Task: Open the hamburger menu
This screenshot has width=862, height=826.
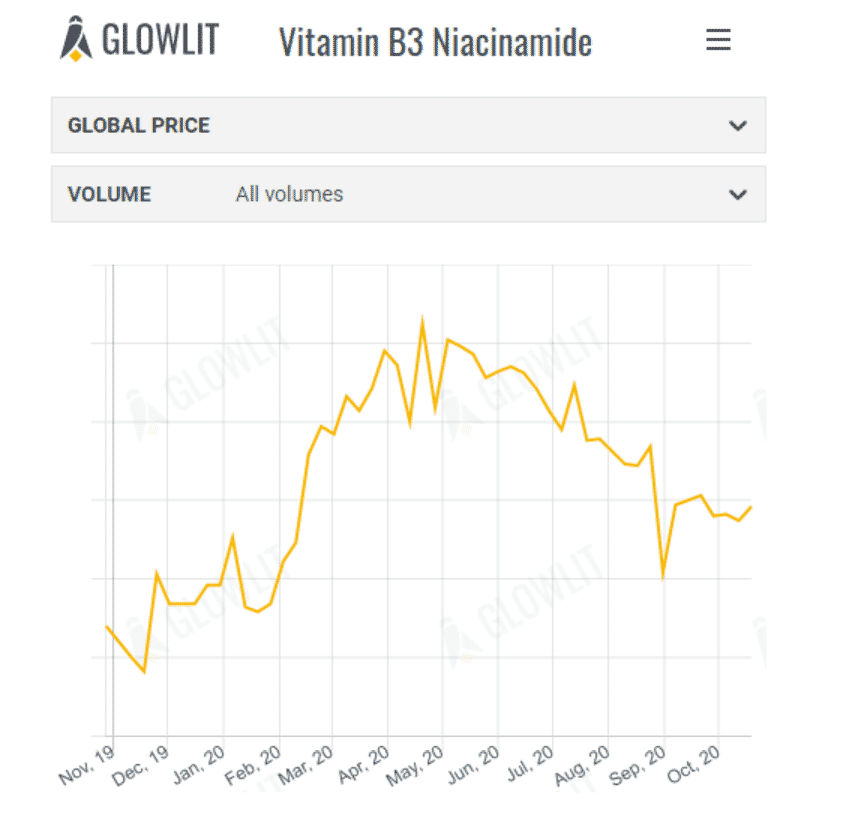Action: [718, 39]
